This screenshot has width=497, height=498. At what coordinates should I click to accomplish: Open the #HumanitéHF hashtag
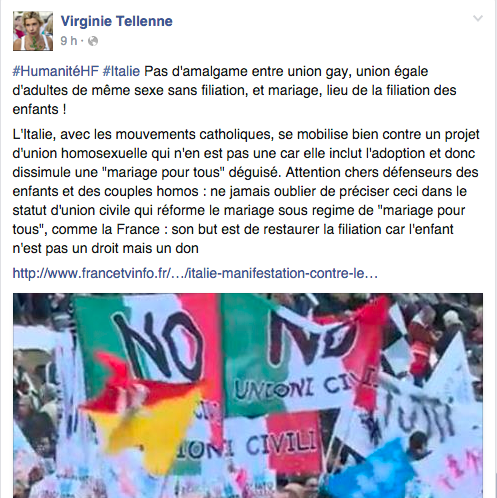[56, 72]
